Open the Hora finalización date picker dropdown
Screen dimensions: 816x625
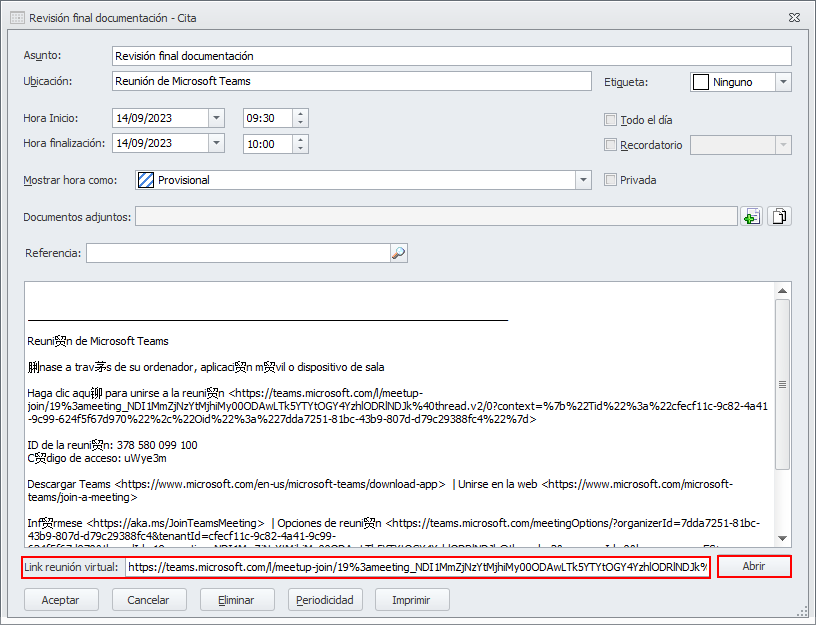tap(216, 143)
